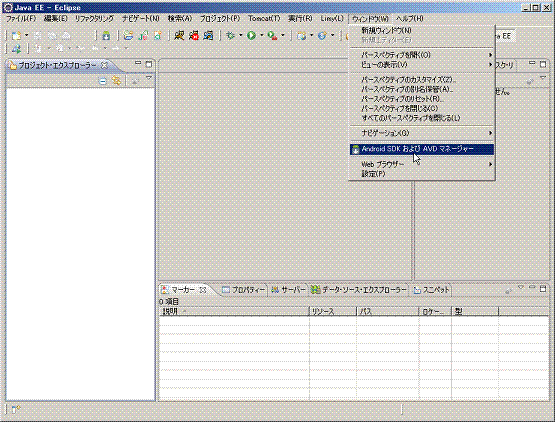Viewport: 555px width, 422px height.
Task: Choose パースペクティブのカスタマイズ(Z) entry
Action: coord(422,79)
